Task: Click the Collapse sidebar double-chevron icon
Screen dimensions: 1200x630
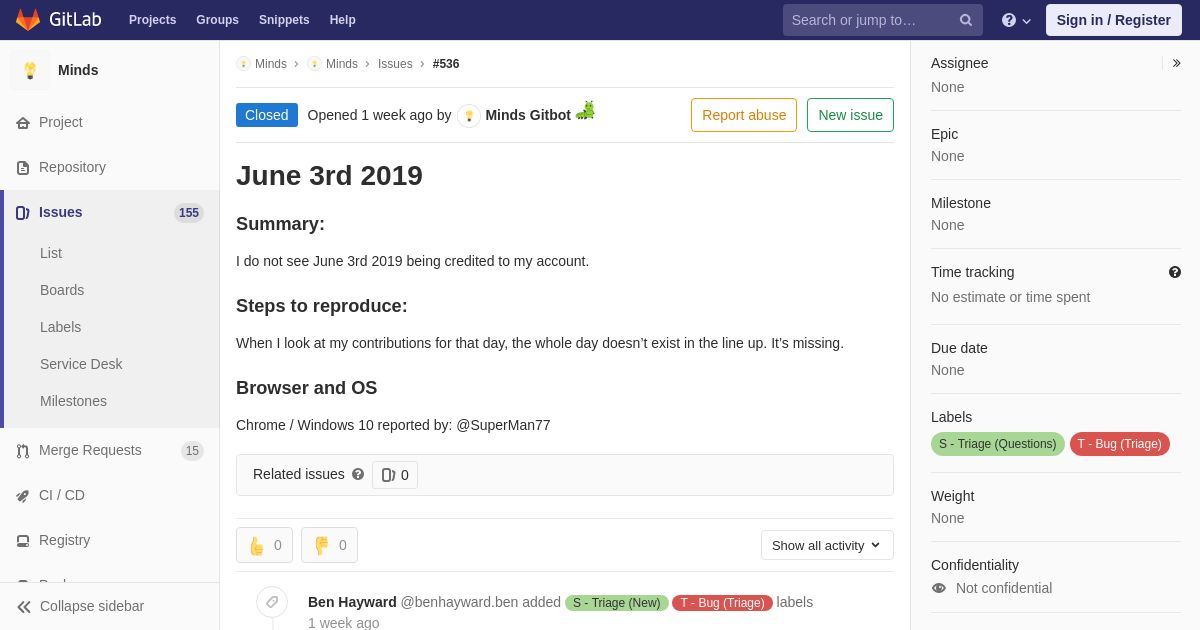Action: (x=24, y=607)
